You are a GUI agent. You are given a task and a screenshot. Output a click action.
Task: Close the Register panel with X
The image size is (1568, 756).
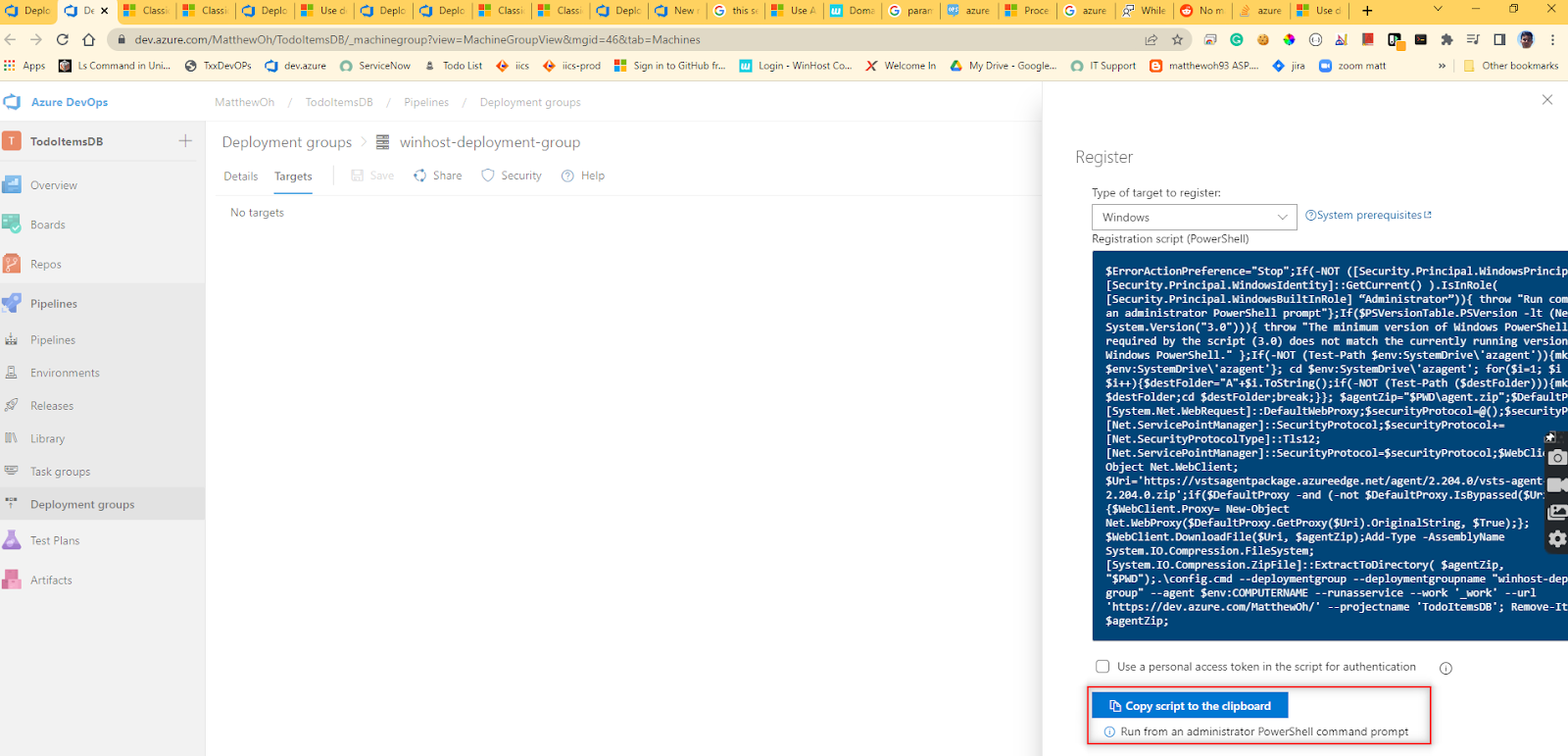(1547, 100)
